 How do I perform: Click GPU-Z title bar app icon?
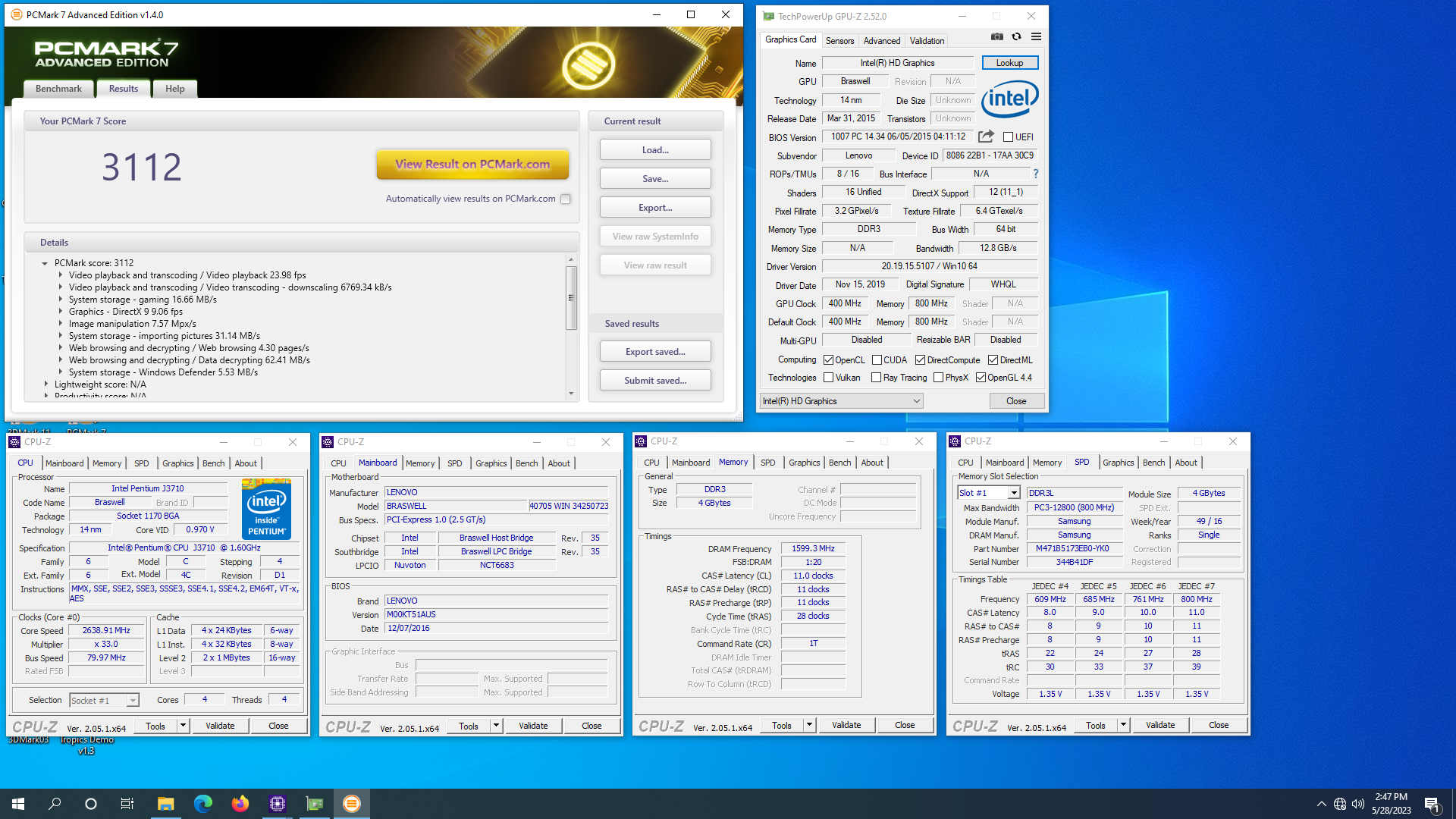click(768, 16)
